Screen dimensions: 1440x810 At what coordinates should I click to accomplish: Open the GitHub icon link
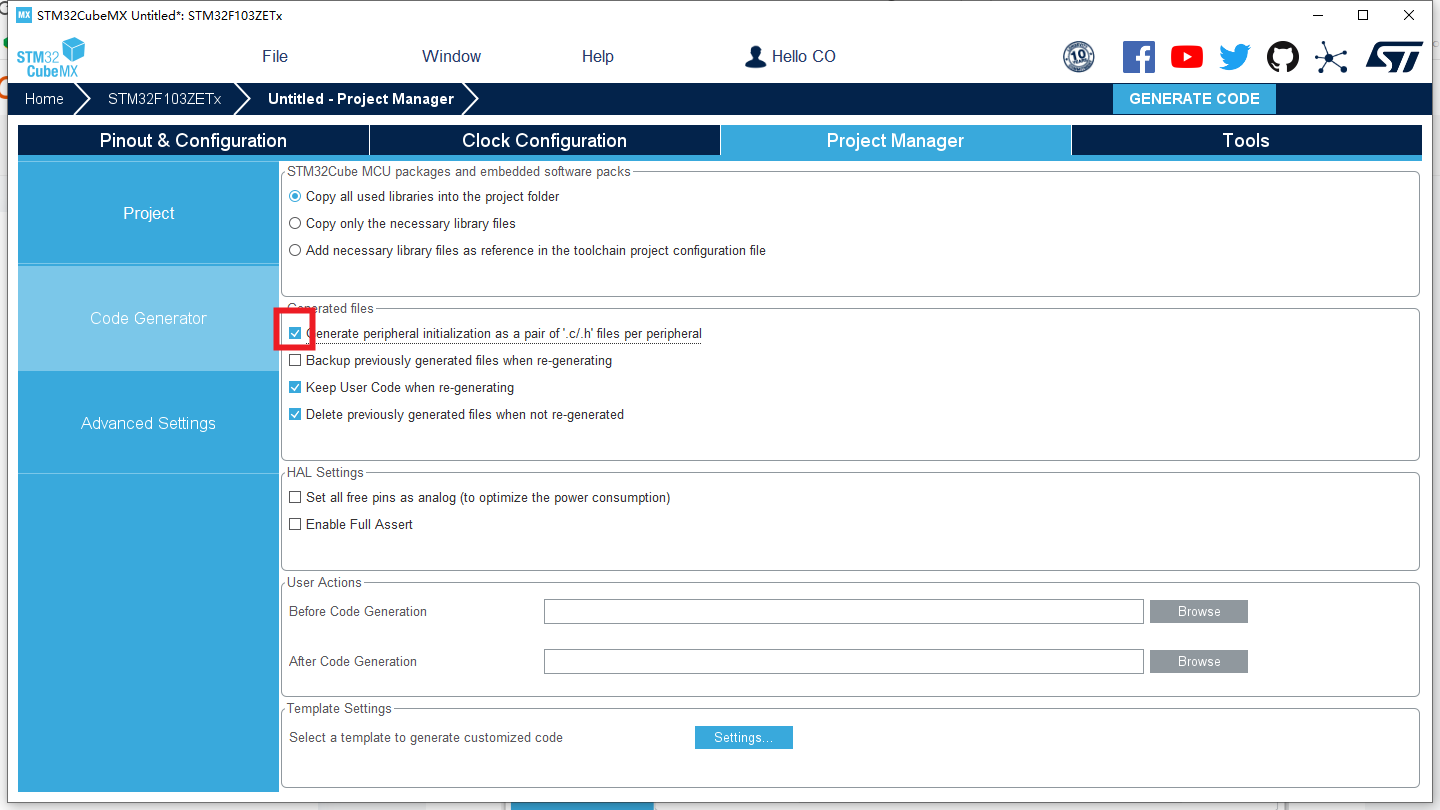1283,57
